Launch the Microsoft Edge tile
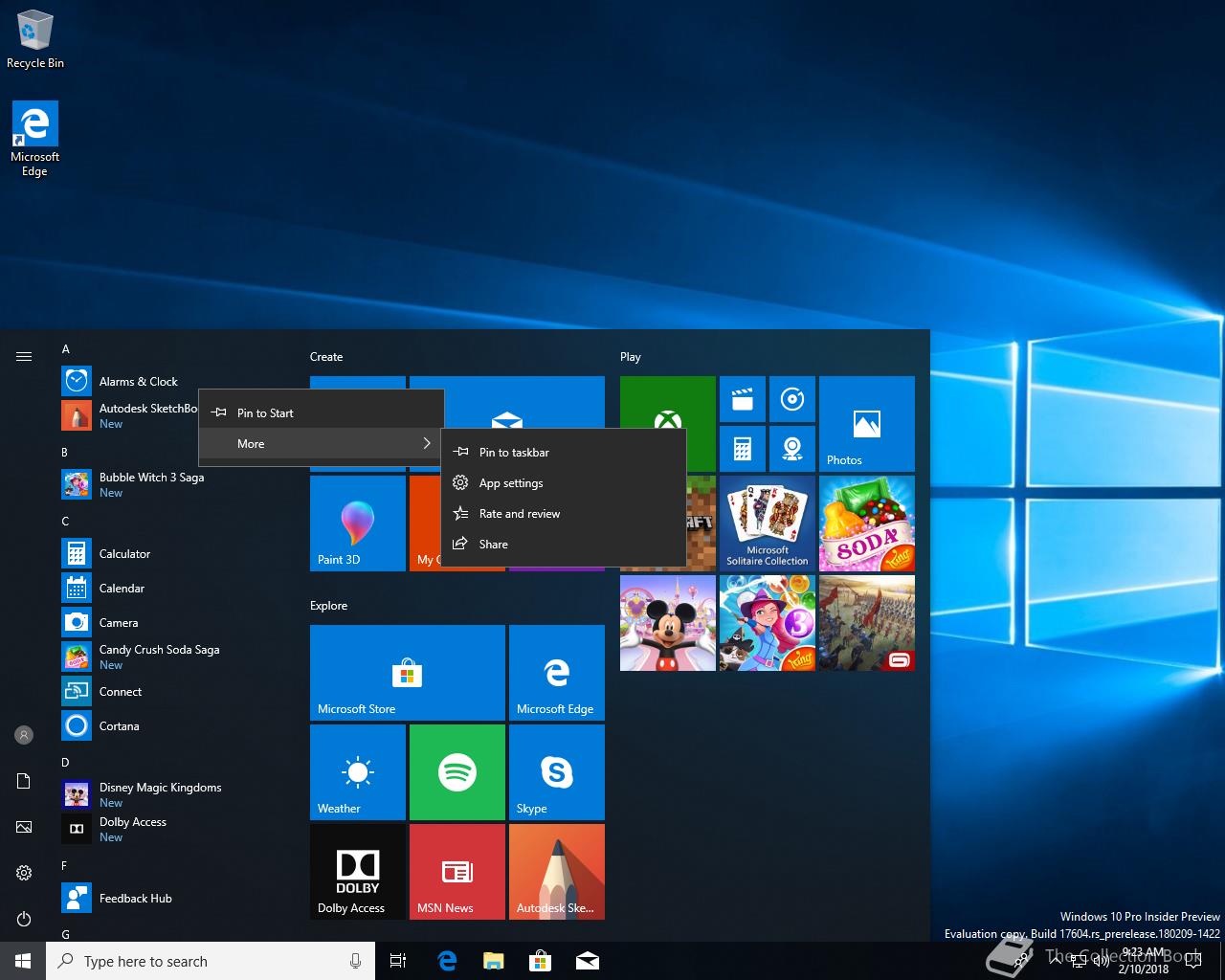 [x=557, y=673]
